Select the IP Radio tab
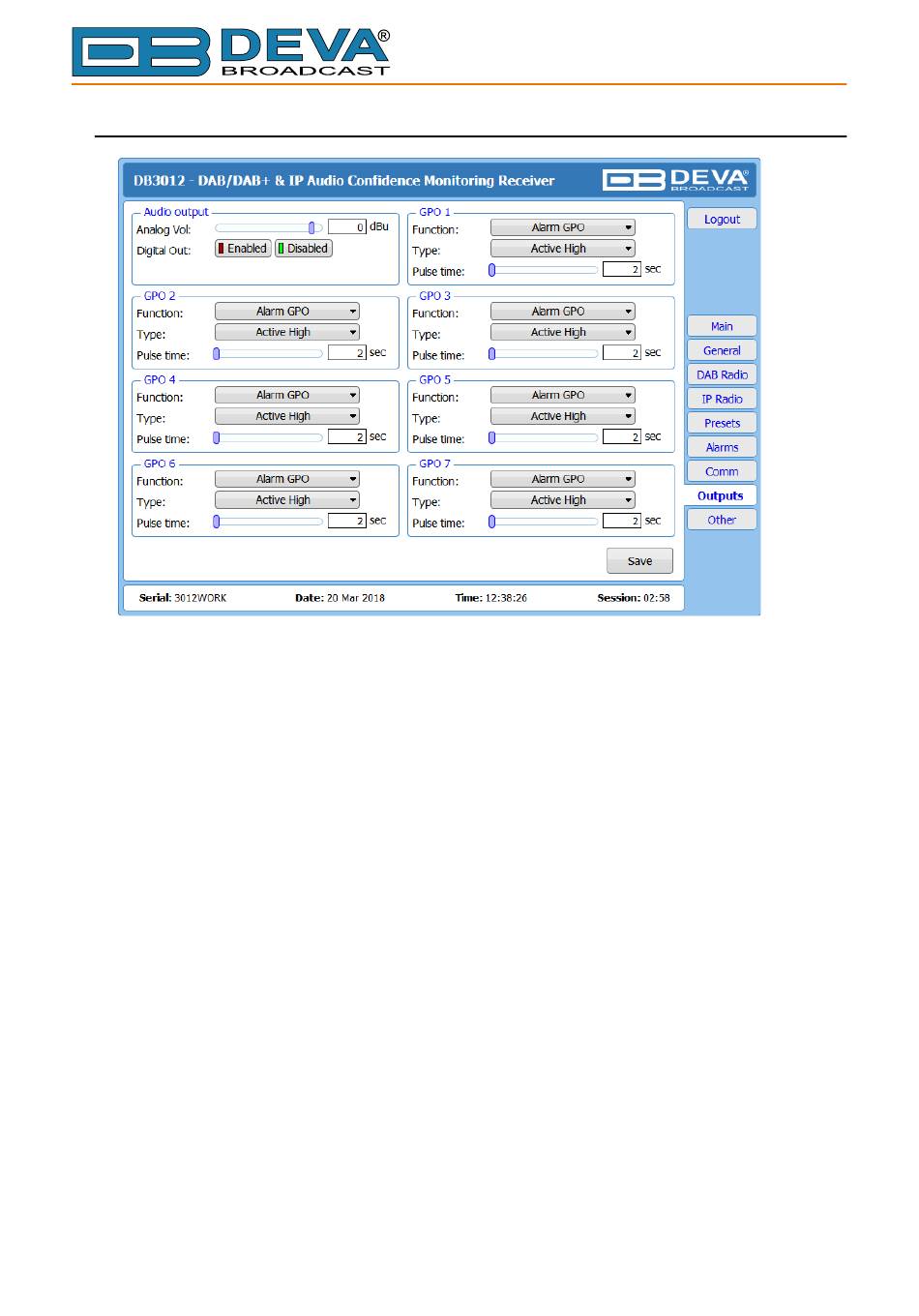The width and height of the screenshot is (919, 1316). 722,399
